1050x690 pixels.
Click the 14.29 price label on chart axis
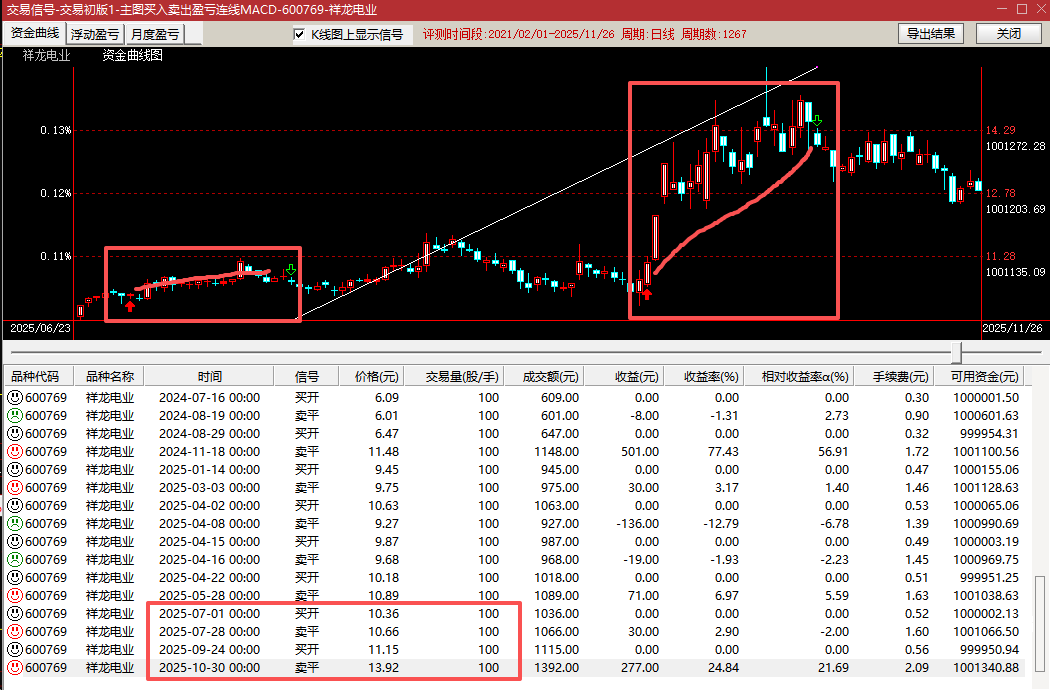[x=1000, y=130]
